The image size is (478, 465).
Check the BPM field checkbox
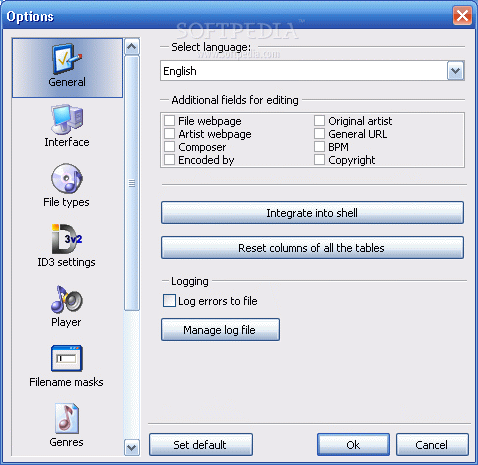click(319, 147)
